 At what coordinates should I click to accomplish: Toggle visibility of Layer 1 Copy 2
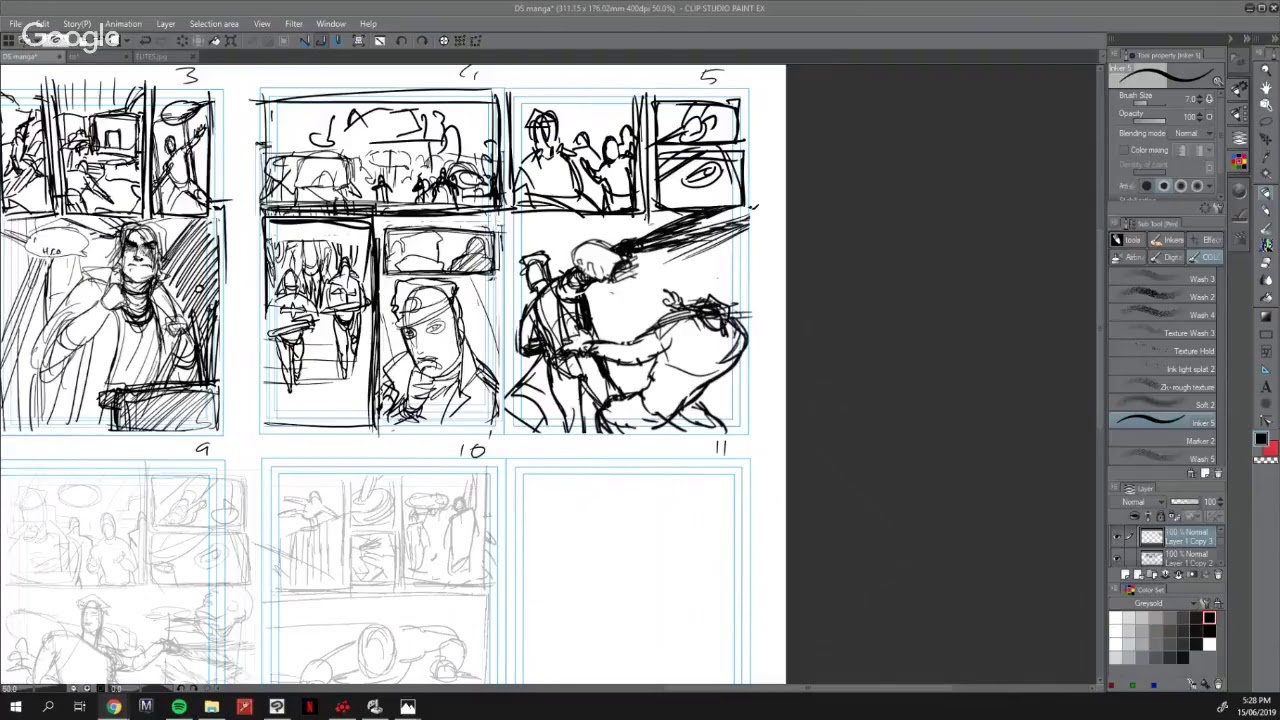1117,557
